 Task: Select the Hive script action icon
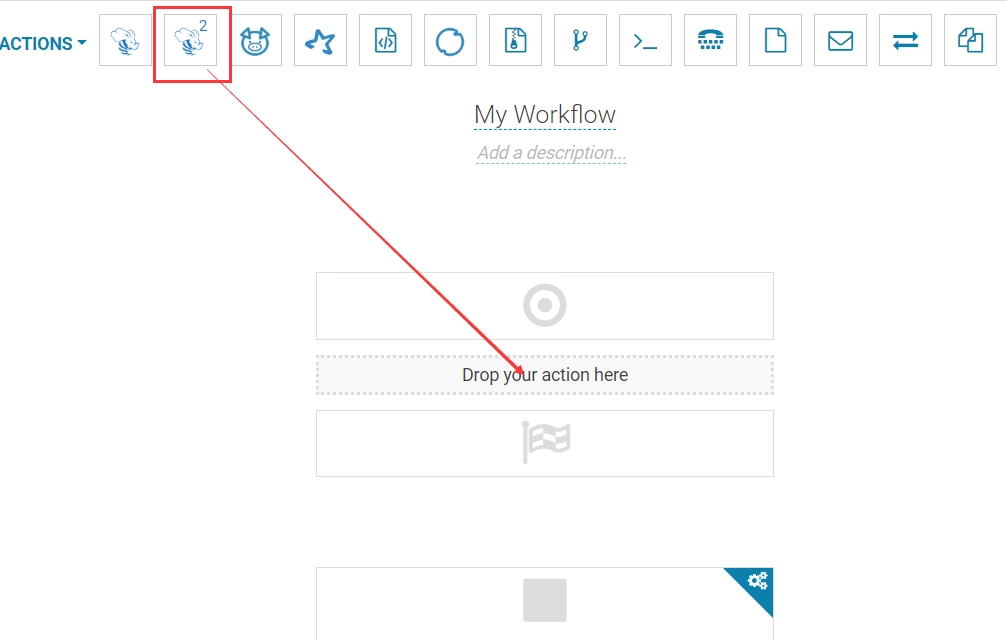[125, 41]
